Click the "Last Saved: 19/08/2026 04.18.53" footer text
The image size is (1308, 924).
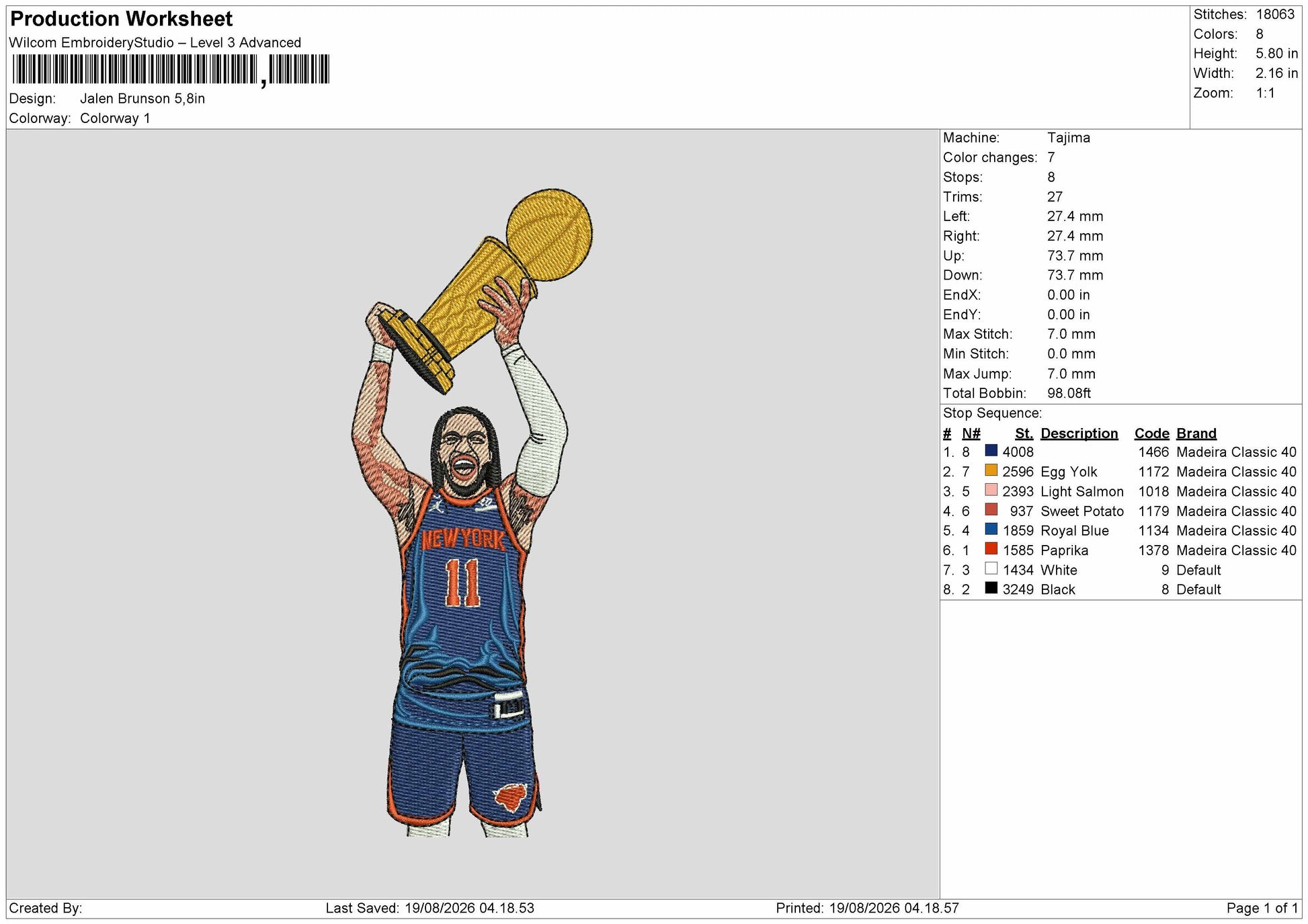click(430, 909)
